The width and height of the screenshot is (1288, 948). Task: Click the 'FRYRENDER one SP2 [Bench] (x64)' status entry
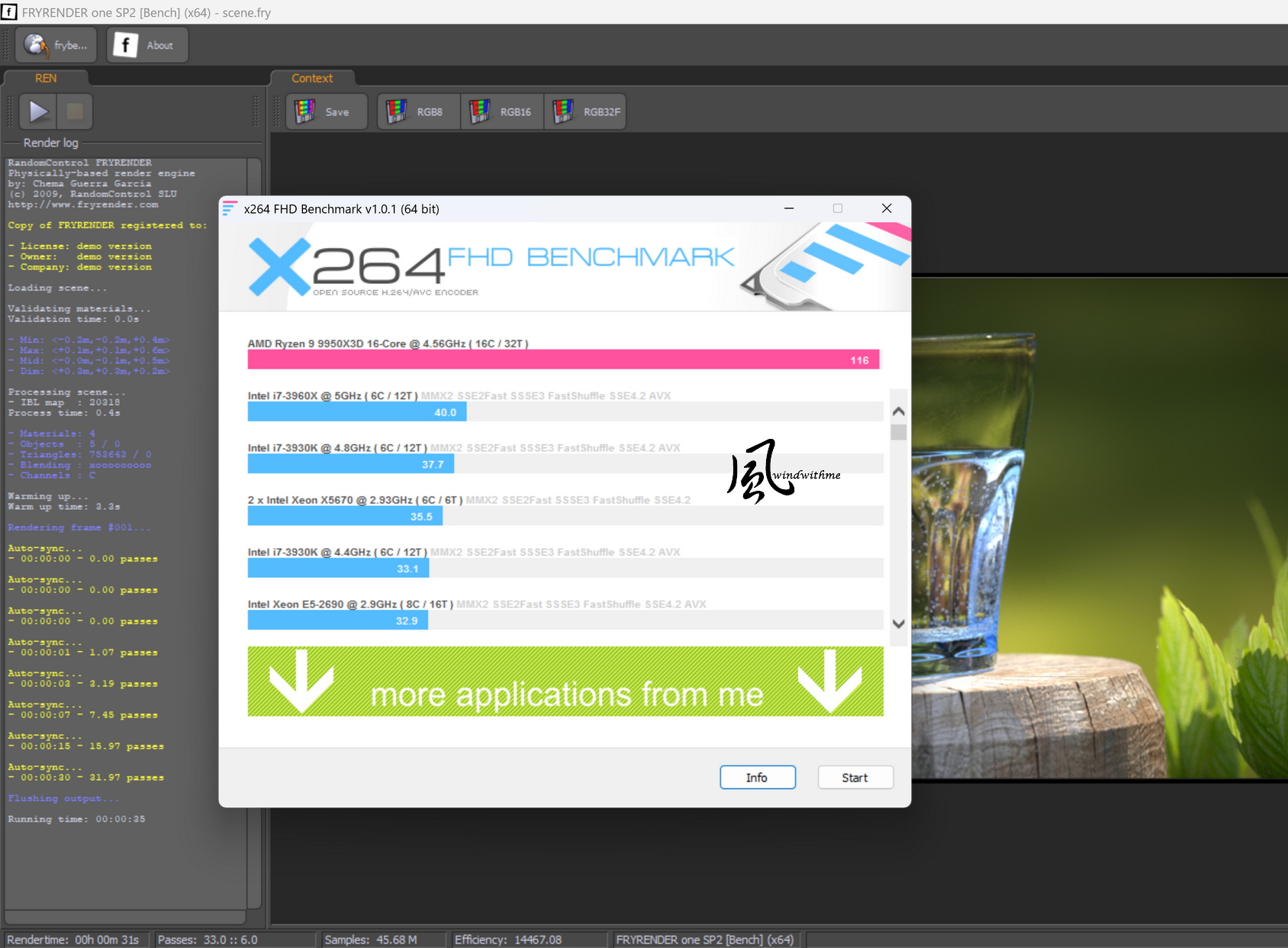pyautogui.click(x=705, y=940)
